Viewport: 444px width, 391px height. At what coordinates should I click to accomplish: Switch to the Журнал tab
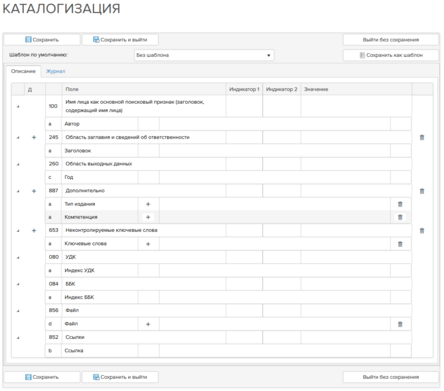55,71
